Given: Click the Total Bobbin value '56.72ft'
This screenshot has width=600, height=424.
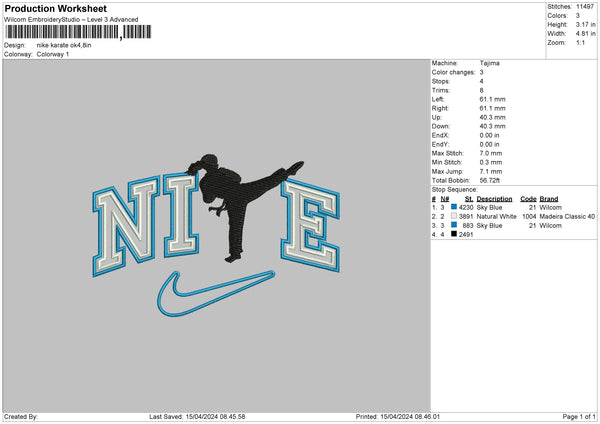Looking at the screenshot, I should 490,181.
